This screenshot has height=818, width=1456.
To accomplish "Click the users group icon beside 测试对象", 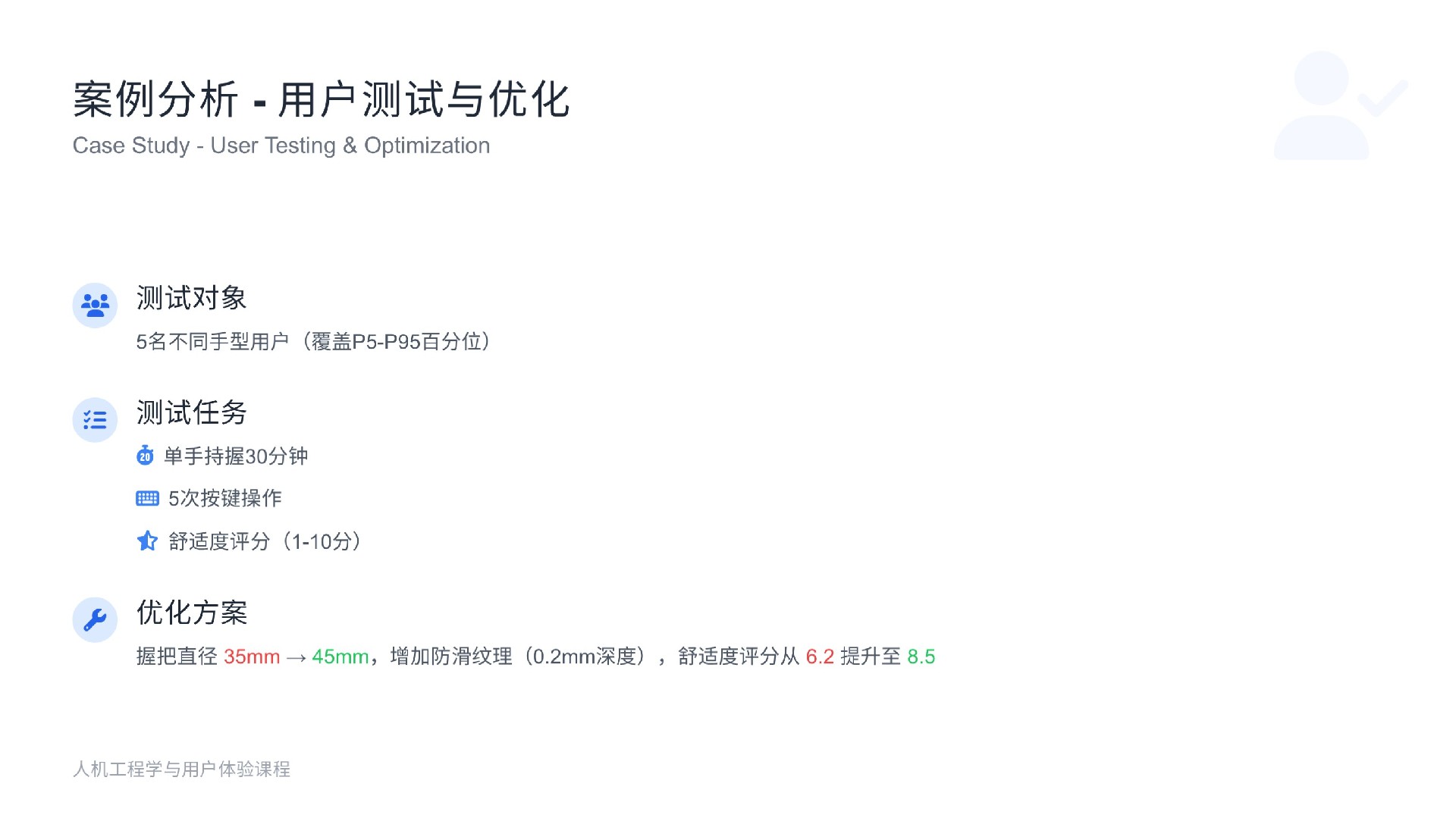I will coord(95,306).
